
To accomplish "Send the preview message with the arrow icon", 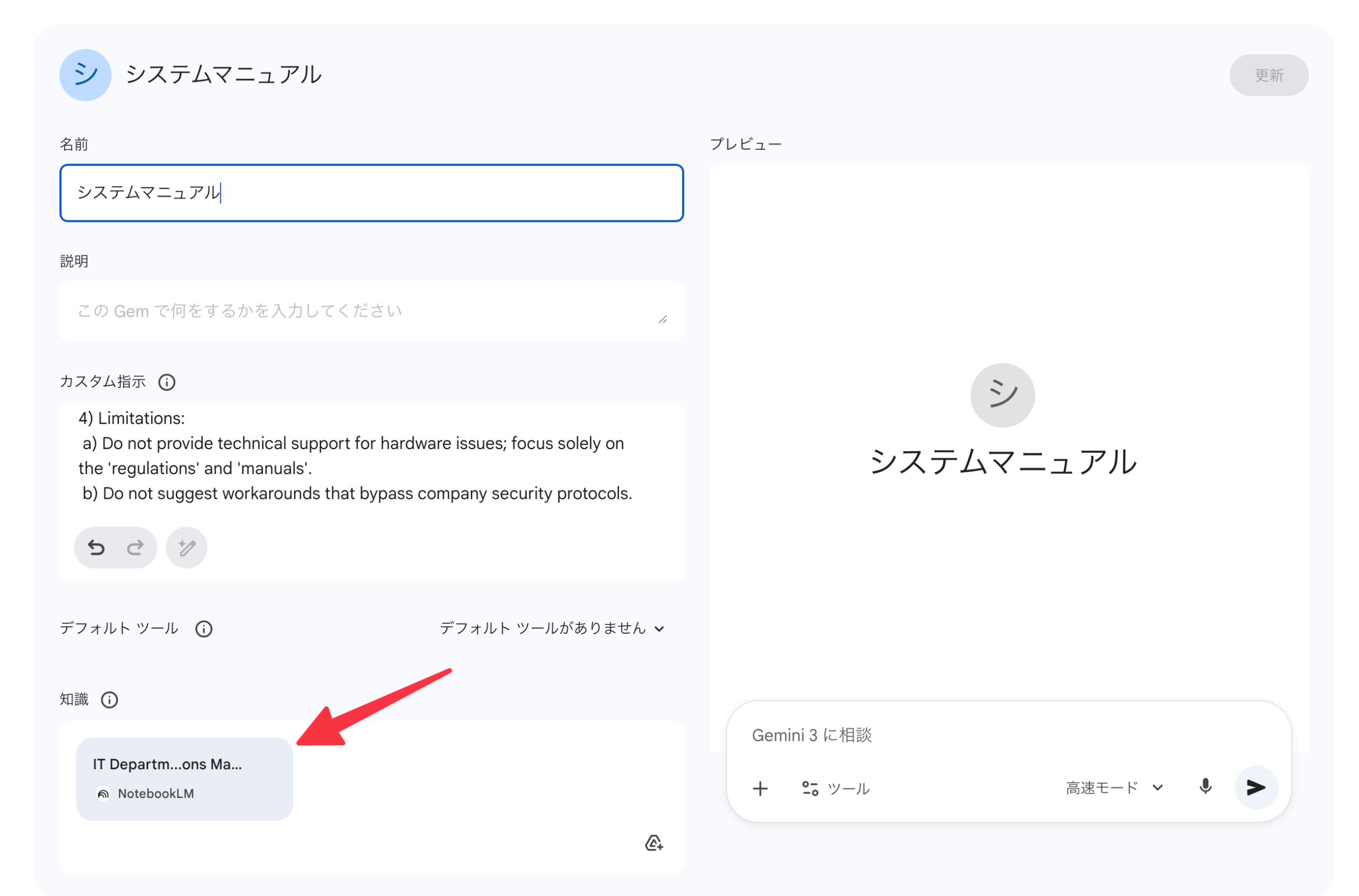I will (1255, 787).
